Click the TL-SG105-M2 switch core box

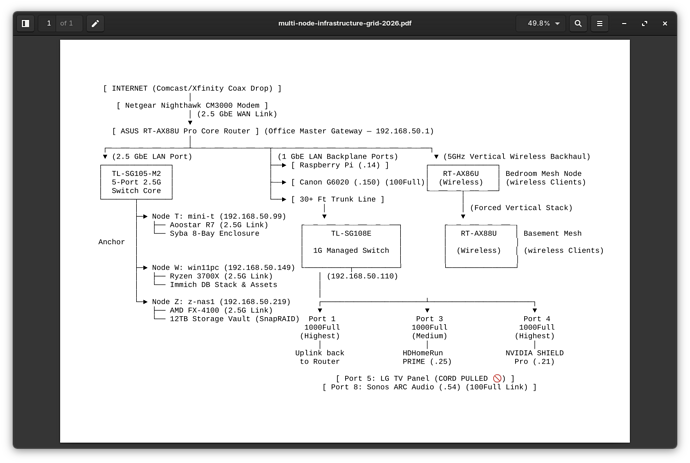[136, 182]
